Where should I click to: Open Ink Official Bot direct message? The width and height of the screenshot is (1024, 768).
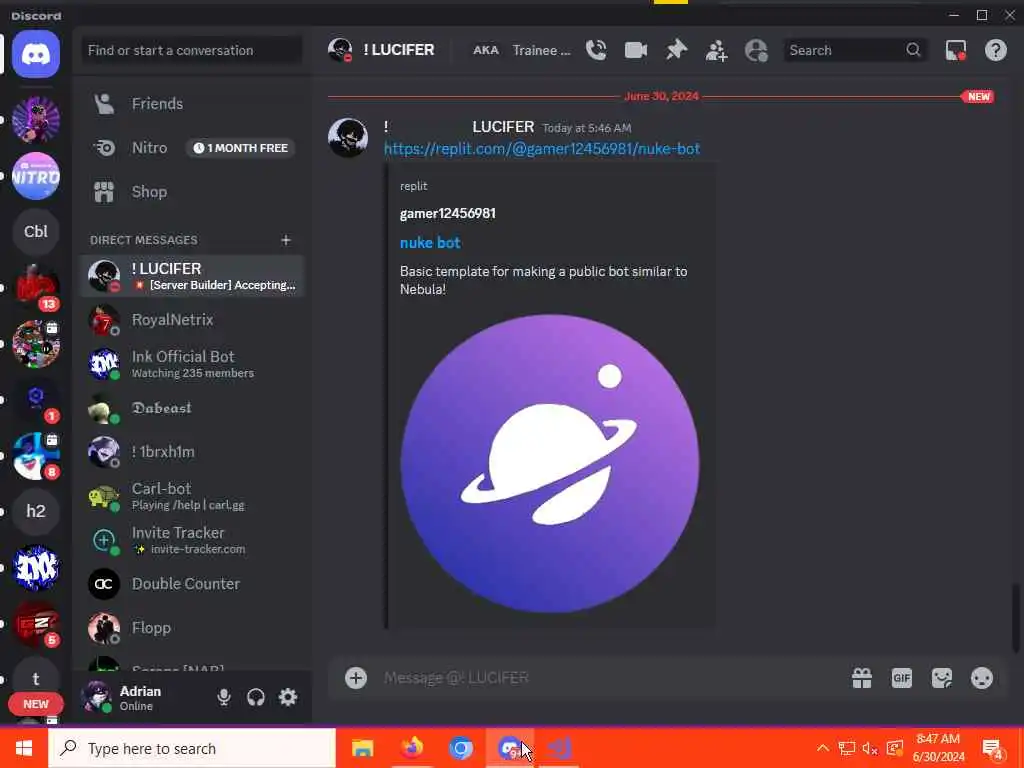(192, 364)
